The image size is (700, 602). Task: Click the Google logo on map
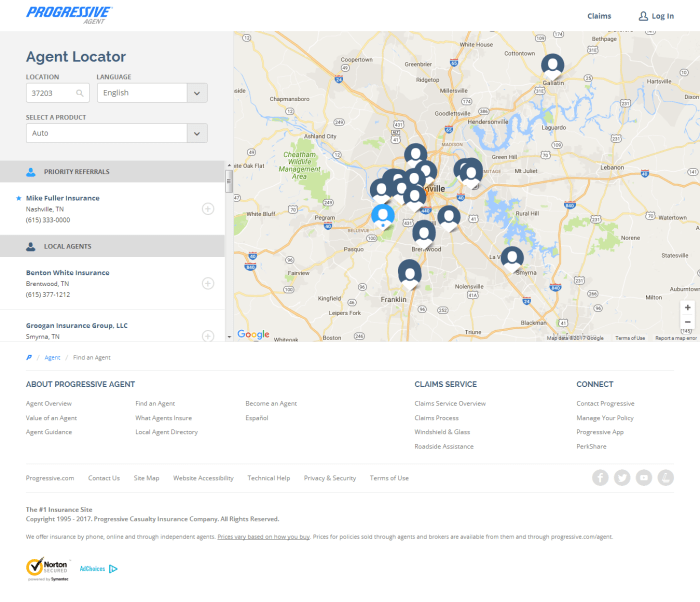click(253, 334)
